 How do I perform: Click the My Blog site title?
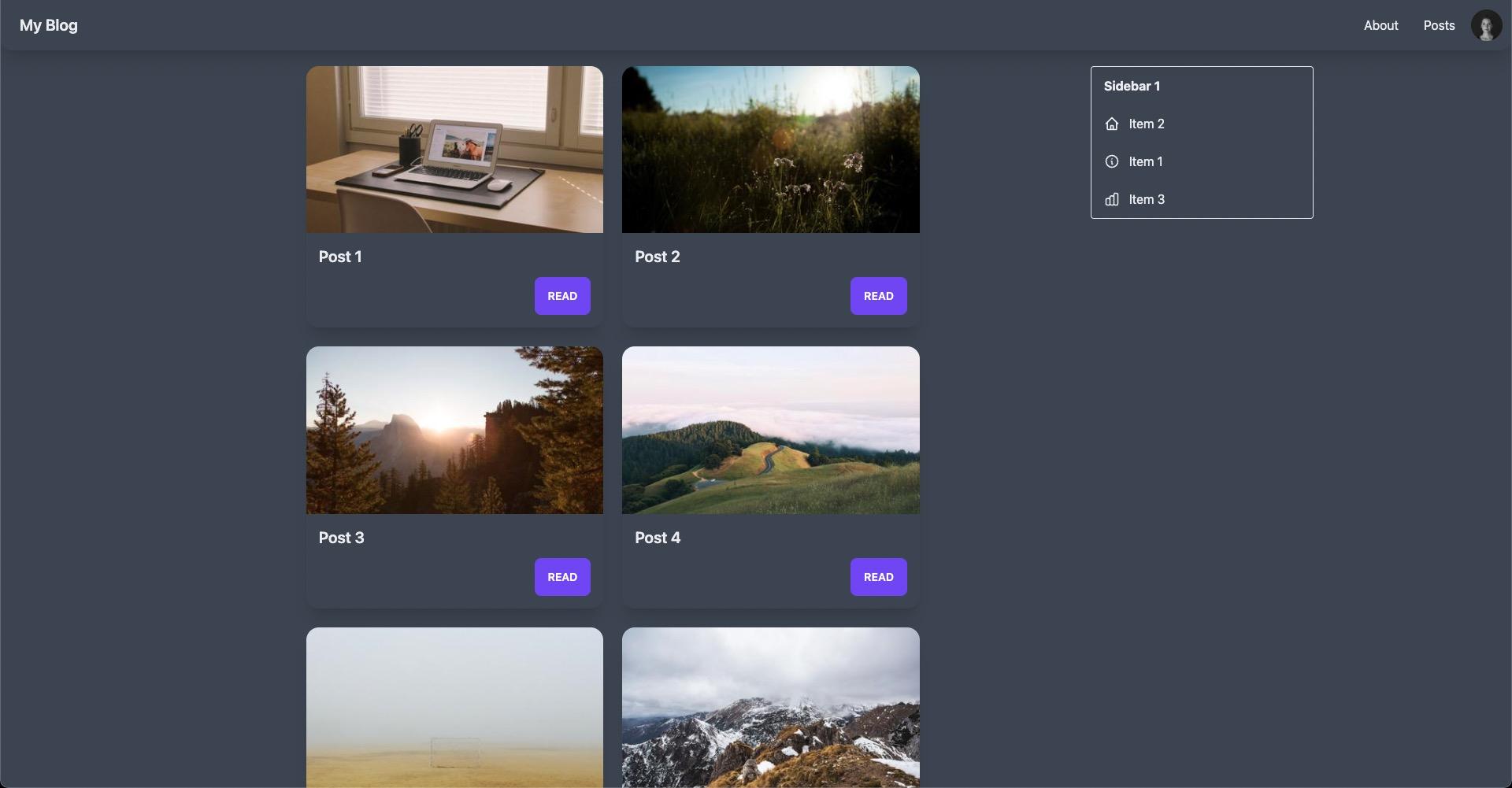(49, 25)
